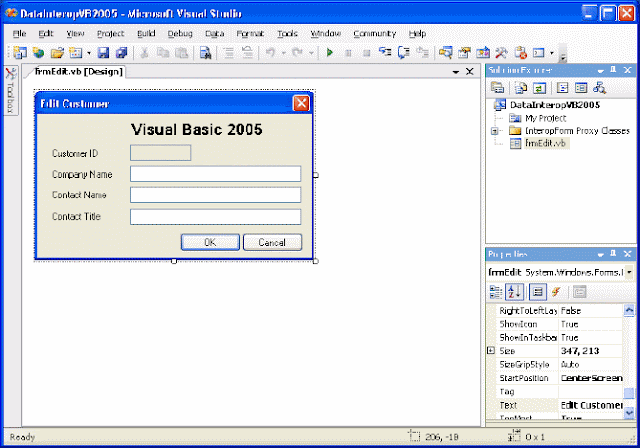Image resolution: width=640 pixels, height=448 pixels.
Task: Click the Step Over debug icon
Action: coord(404,53)
